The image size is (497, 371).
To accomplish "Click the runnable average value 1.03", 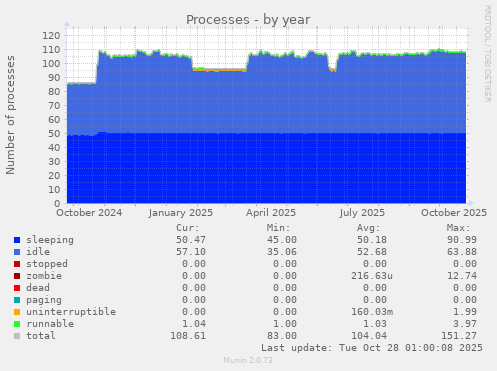I will coord(375,324).
